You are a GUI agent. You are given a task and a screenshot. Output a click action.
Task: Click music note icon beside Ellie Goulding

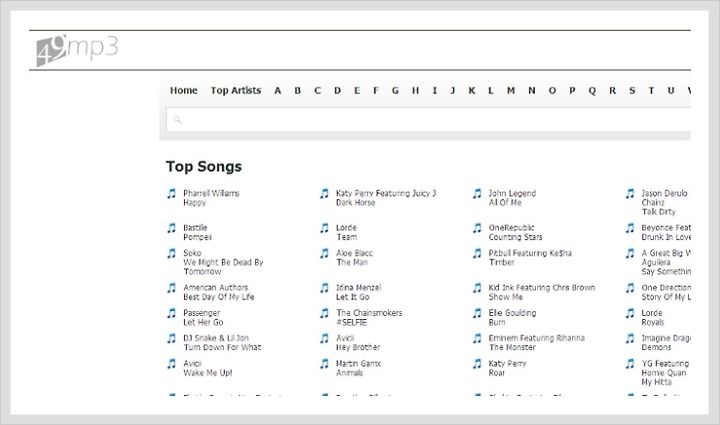pyautogui.click(x=477, y=313)
